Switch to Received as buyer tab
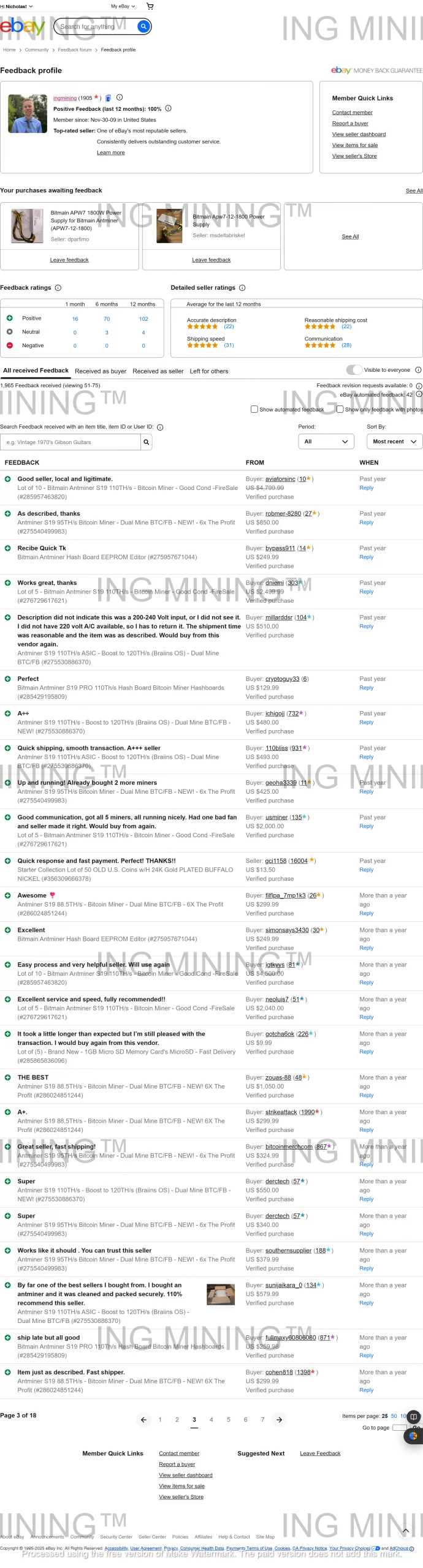This screenshot has height=1568, width=423. (101, 371)
